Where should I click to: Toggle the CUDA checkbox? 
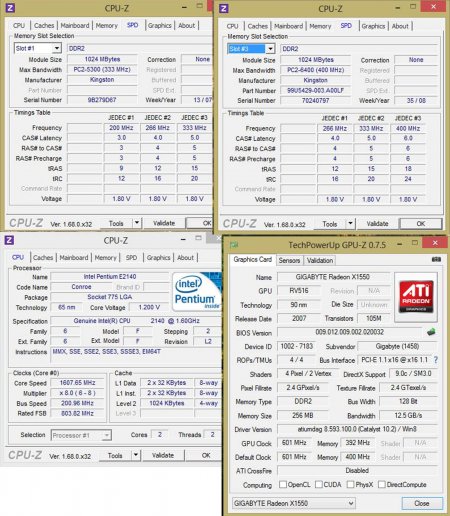[319, 484]
